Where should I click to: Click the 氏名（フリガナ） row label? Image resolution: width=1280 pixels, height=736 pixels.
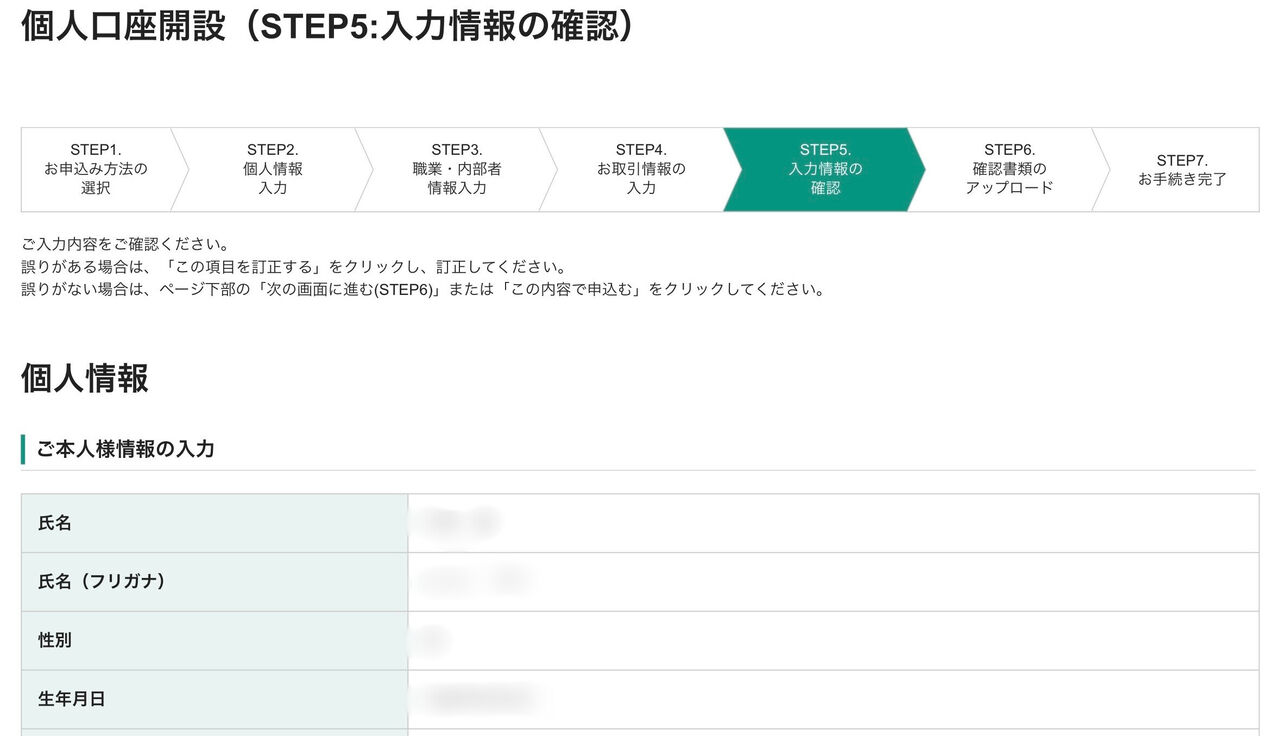pyautogui.click(x=101, y=581)
